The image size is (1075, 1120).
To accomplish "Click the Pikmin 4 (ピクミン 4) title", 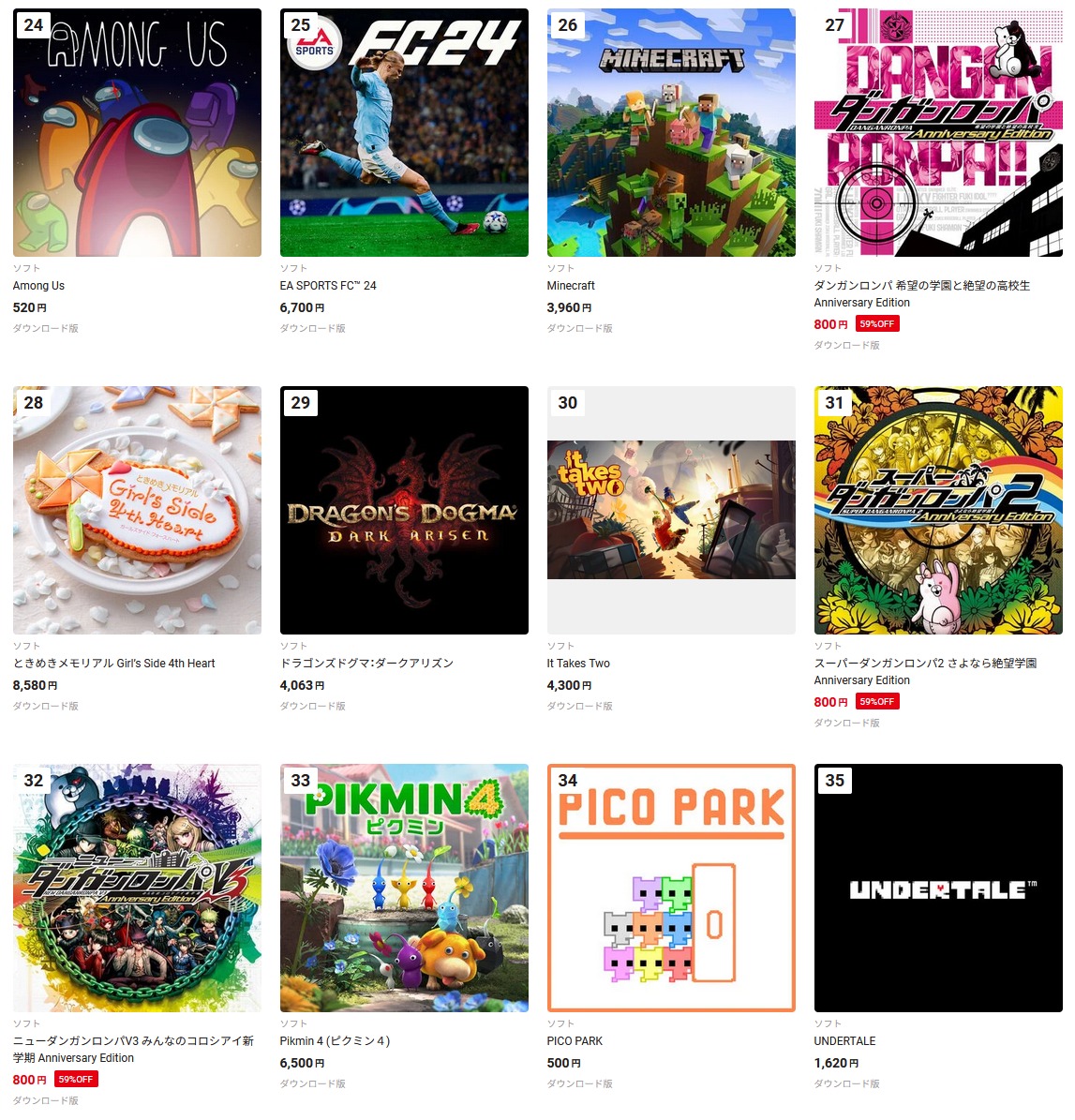I will [x=335, y=1041].
